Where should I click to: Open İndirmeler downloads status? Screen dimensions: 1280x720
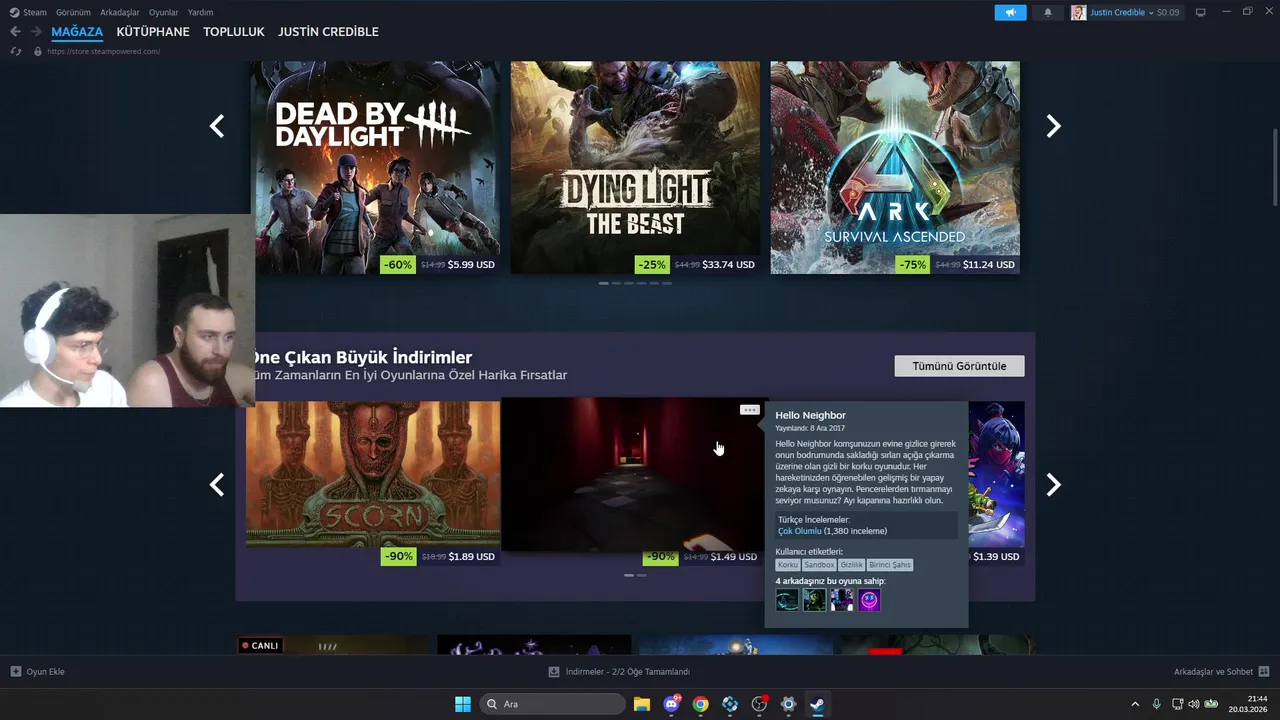627,672
